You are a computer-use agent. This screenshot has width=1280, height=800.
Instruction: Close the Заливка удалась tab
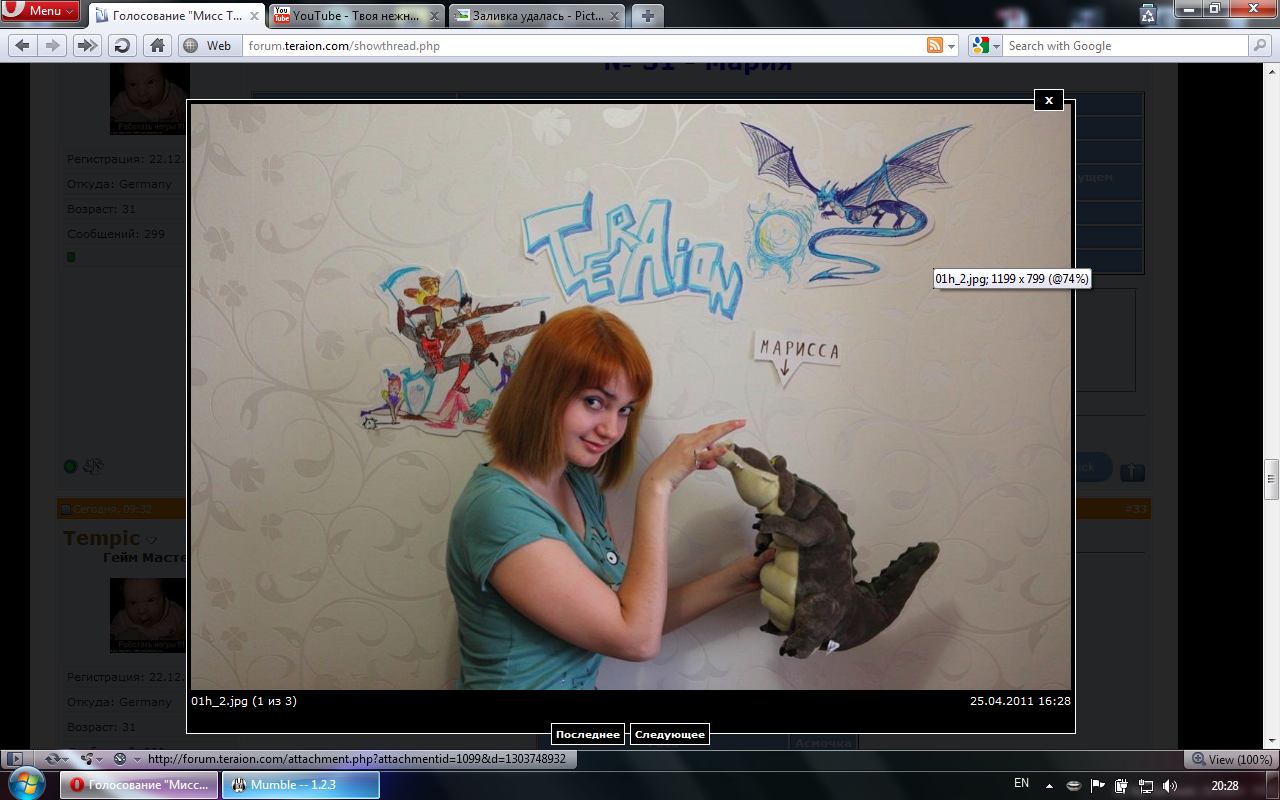click(x=612, y=16)
